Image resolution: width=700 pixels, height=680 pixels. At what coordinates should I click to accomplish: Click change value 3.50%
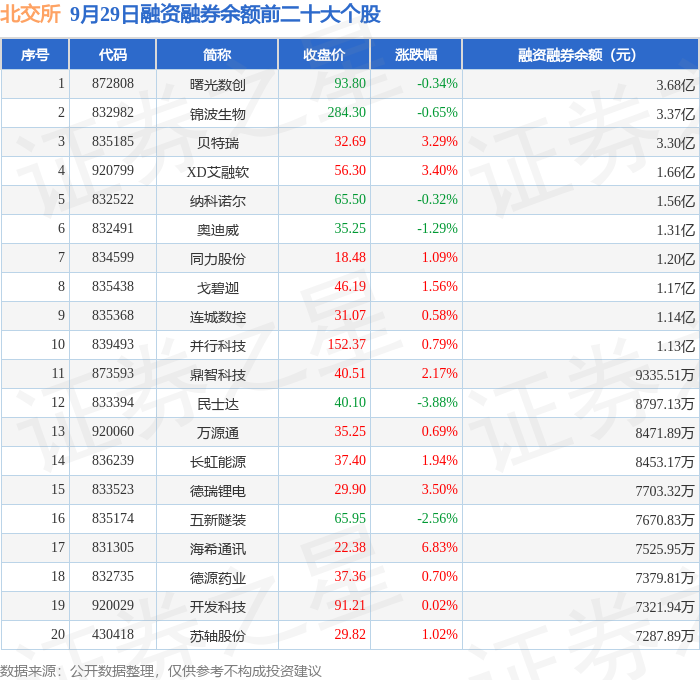click(x=440, y=490)
